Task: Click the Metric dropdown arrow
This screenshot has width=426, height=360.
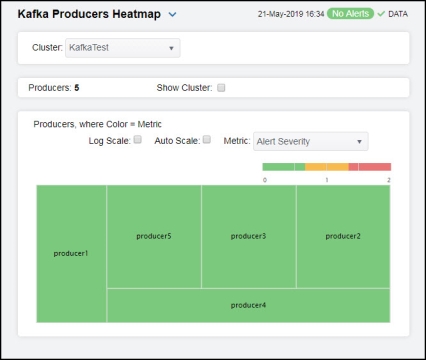Action: coord(359,142)
